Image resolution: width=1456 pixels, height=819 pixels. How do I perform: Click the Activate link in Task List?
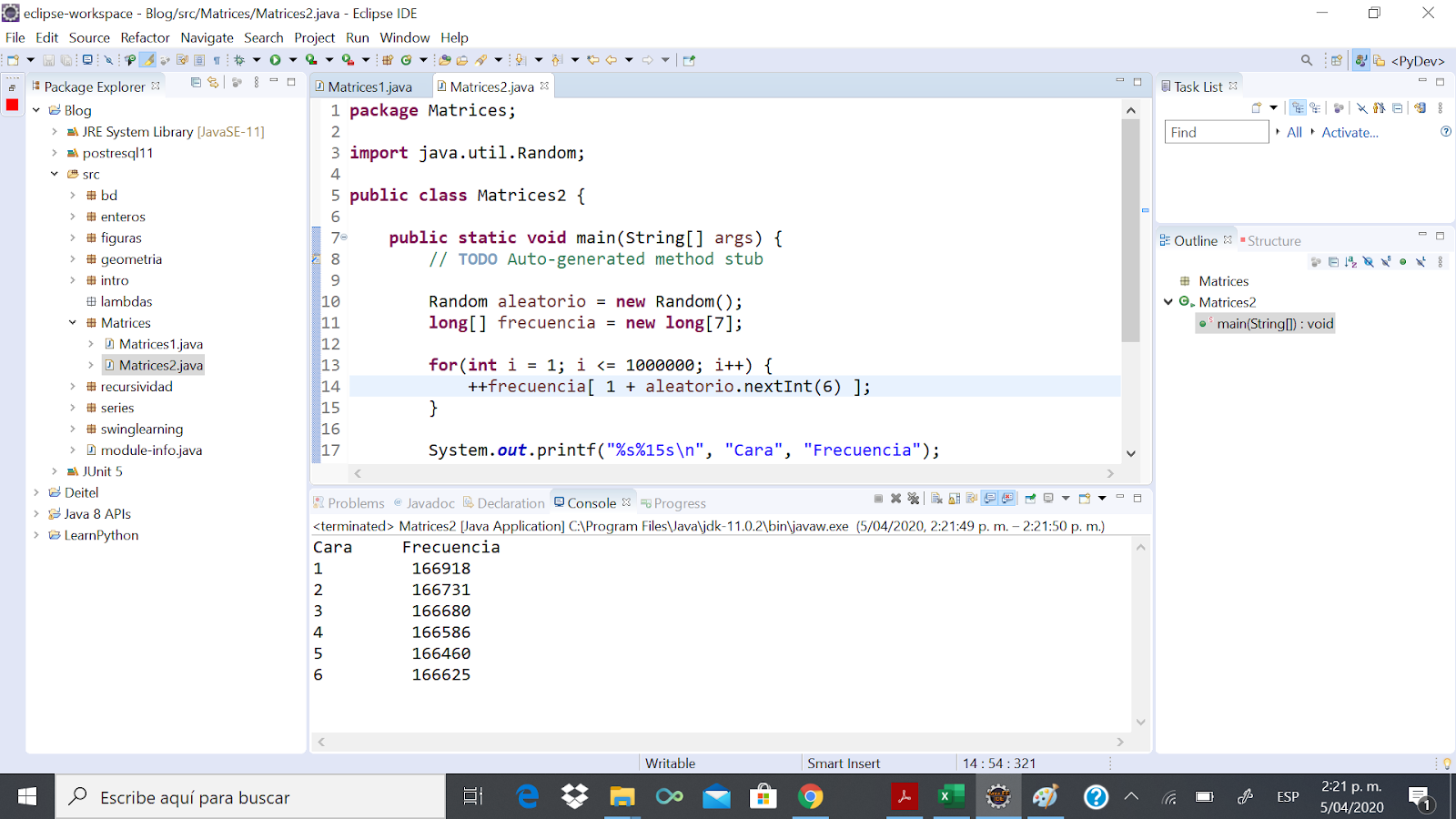click(x=1350, y=132)
